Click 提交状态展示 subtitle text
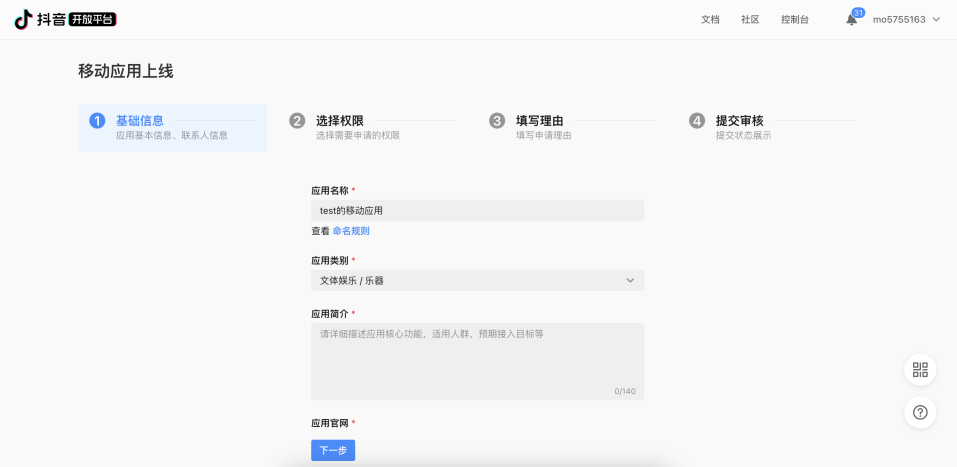 [743, 136]
